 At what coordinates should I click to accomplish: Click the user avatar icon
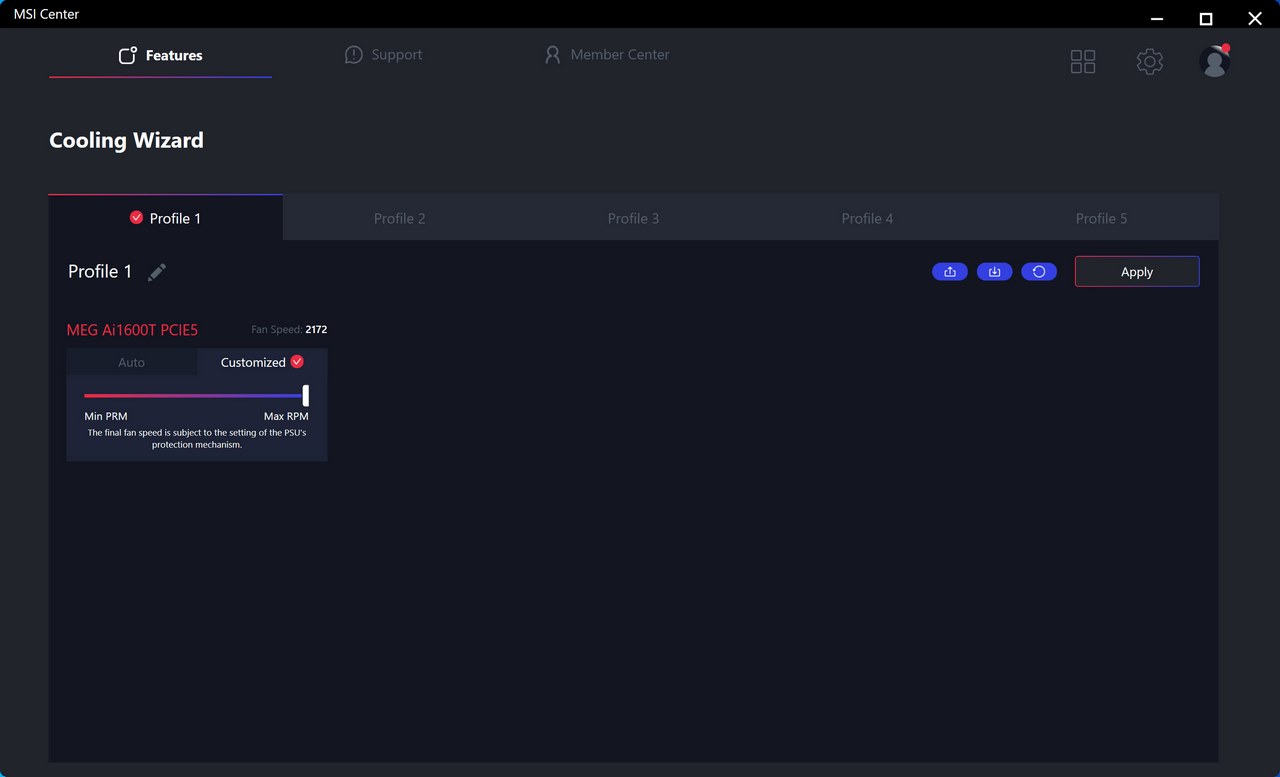1214,62
